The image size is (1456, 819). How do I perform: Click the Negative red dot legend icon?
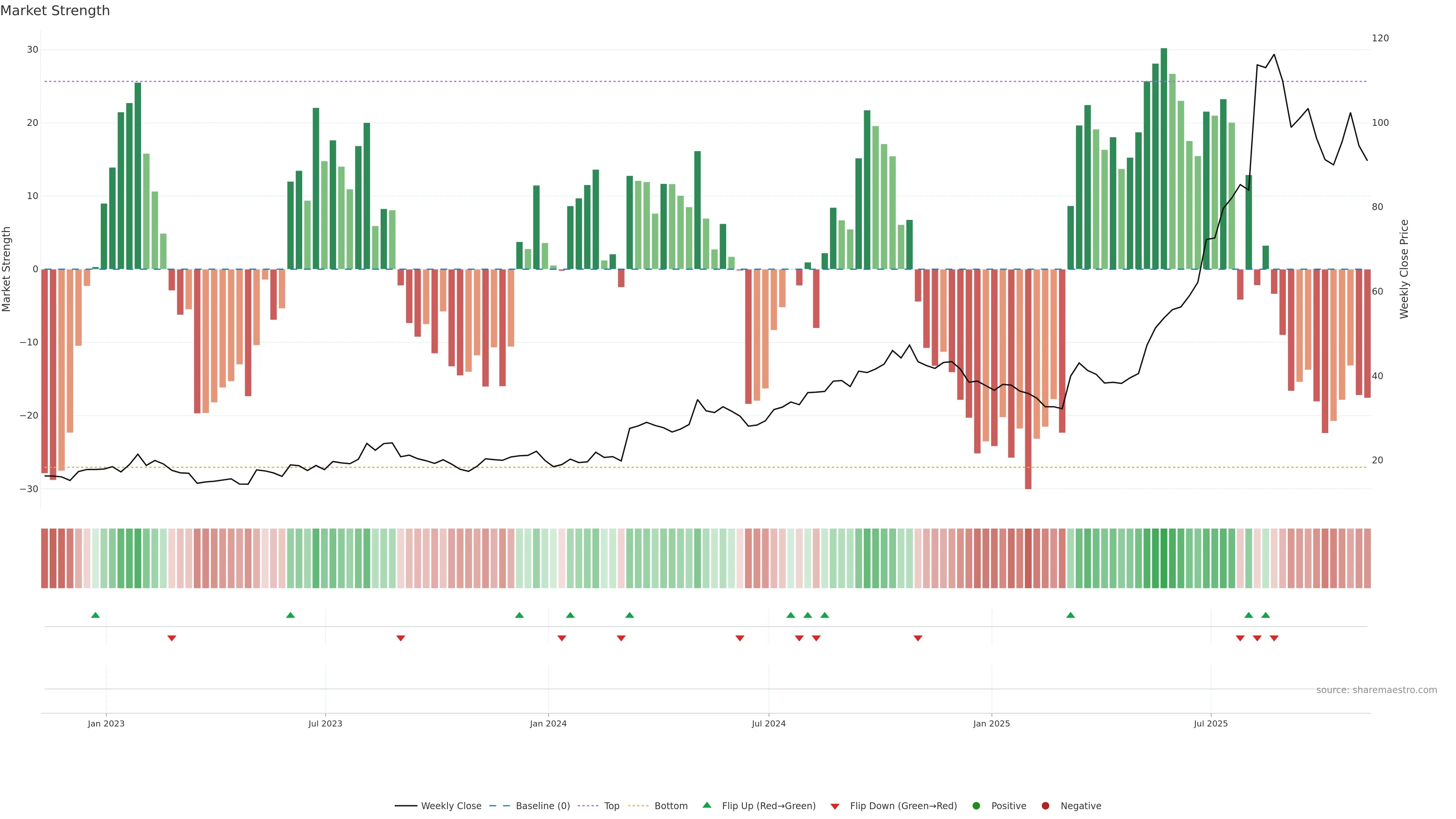coord(1045,806)
